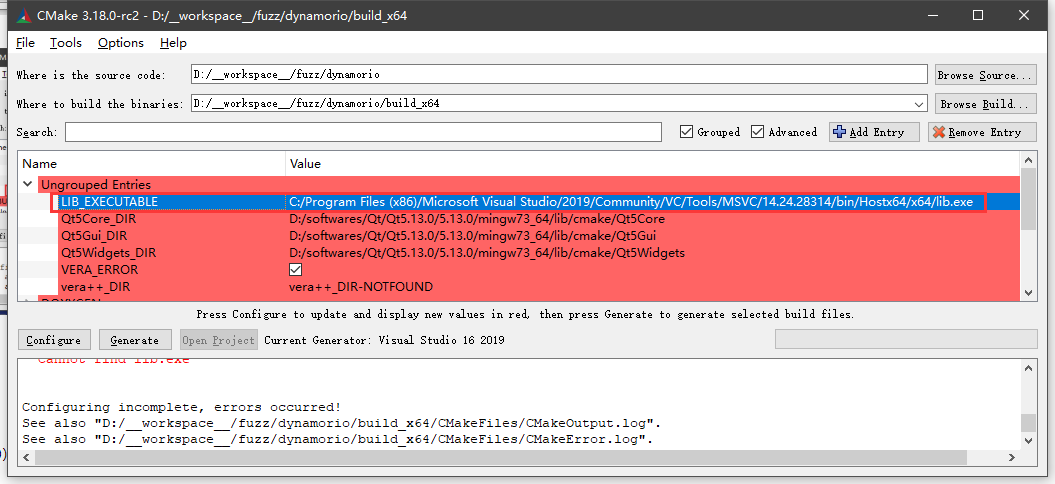Select the Qt5Gui_DIR entry
The height and width of the screenshot is (484, 1055).
[94, 236]
